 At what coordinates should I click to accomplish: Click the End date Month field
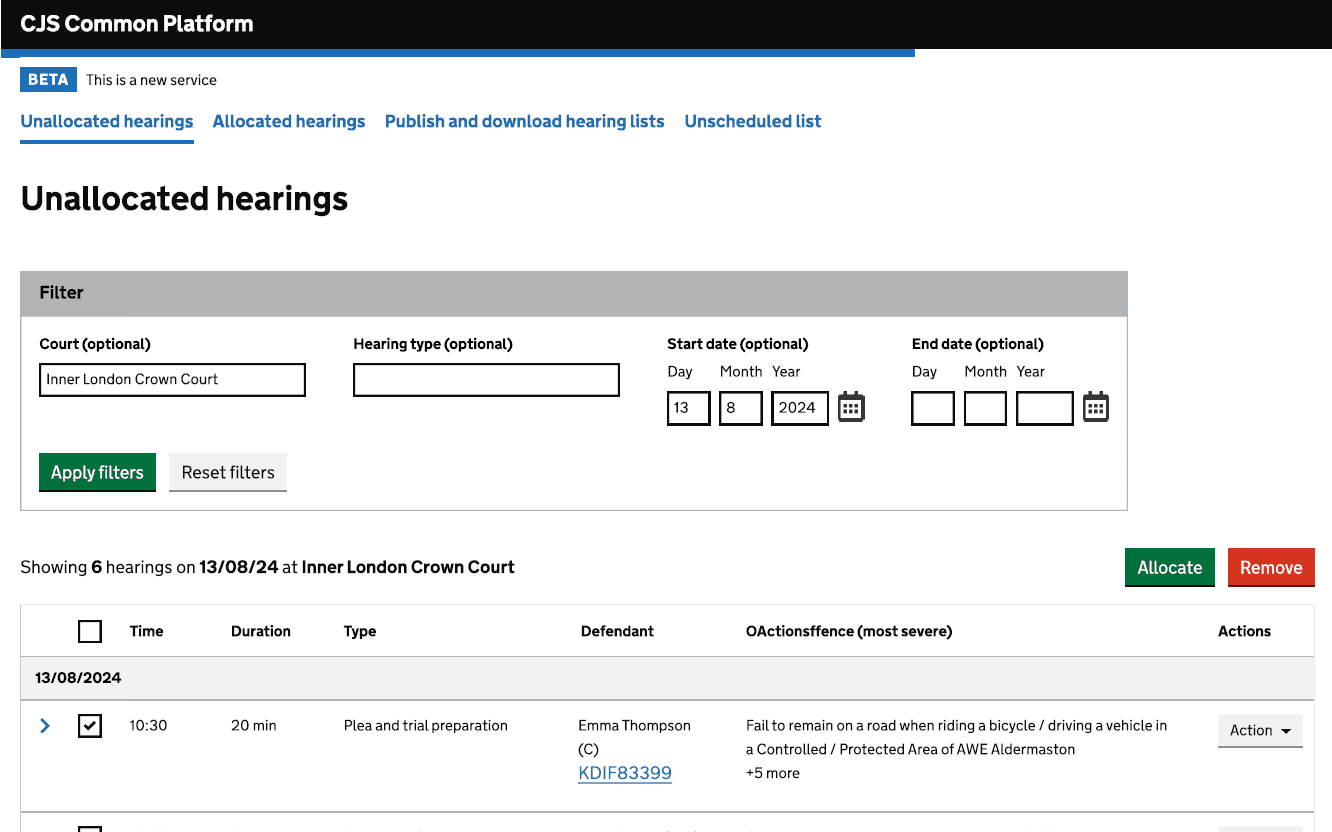pyautogui.click(x=985, y=408)
